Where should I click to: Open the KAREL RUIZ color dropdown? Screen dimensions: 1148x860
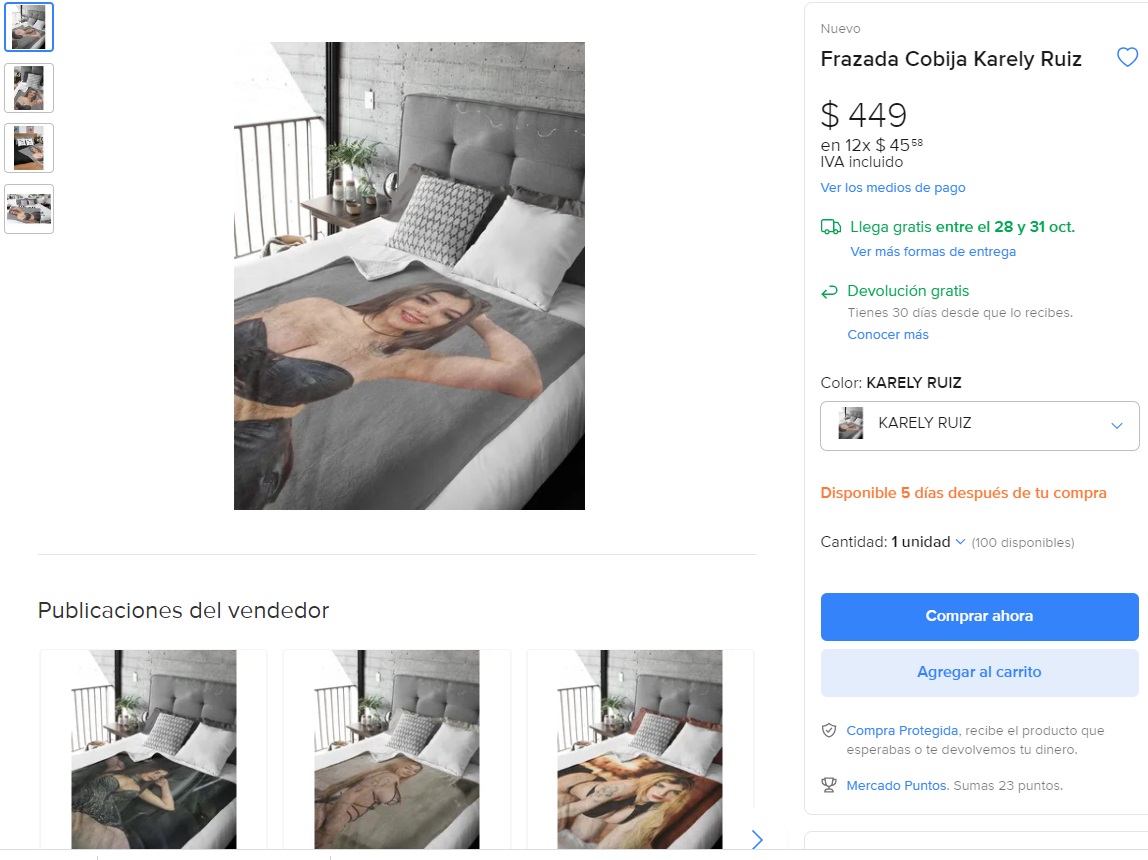pyautogui.click(x=979, y=425)
